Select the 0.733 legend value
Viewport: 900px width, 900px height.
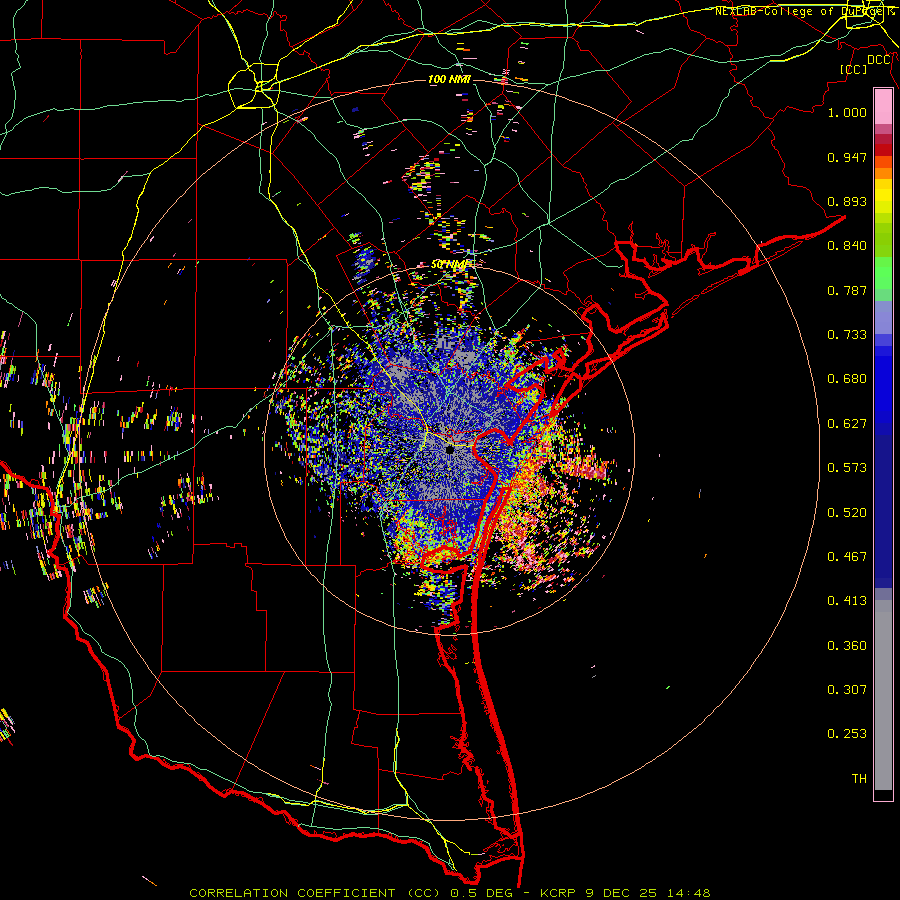click(847, 335)
